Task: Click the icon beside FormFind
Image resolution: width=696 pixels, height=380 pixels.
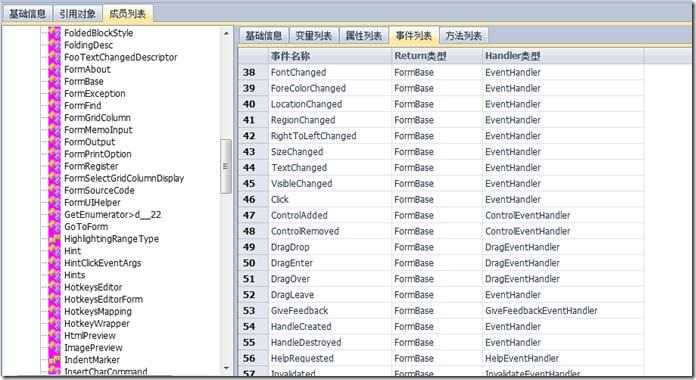Action: coord(54,106)
